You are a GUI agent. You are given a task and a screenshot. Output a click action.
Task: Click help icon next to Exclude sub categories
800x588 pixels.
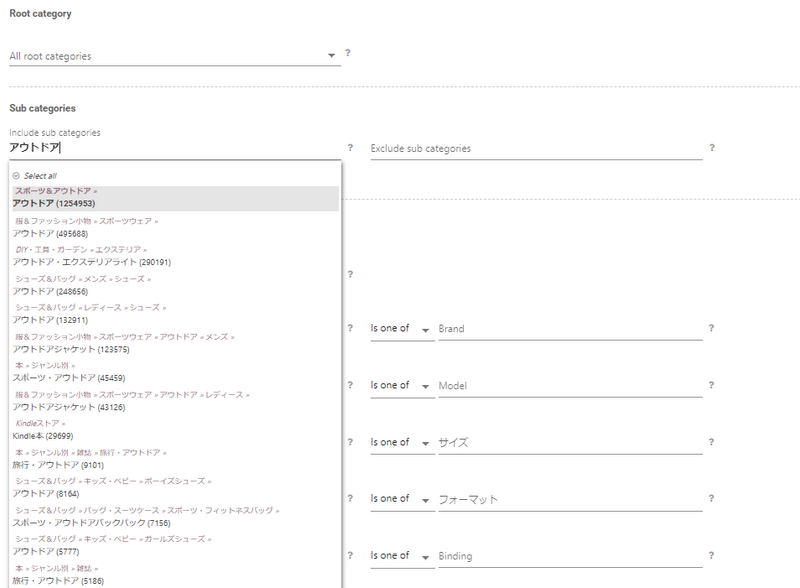coord(711,148)
